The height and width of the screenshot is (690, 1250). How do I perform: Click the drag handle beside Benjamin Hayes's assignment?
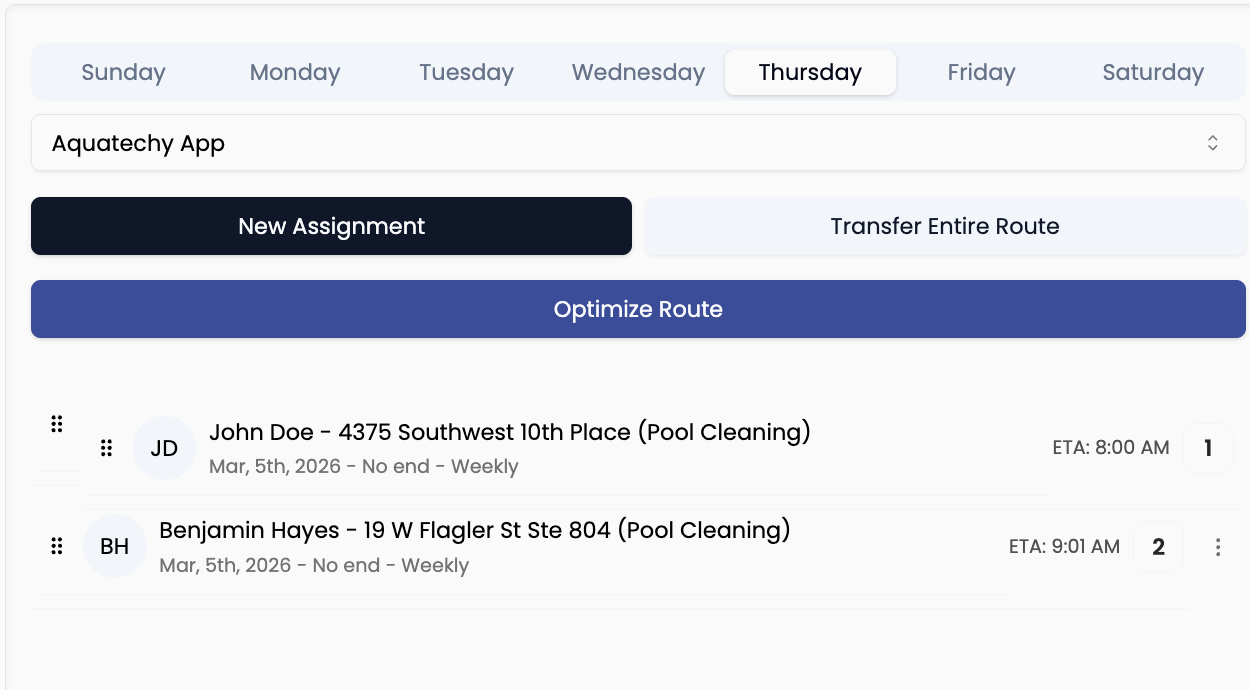point(57,546)
